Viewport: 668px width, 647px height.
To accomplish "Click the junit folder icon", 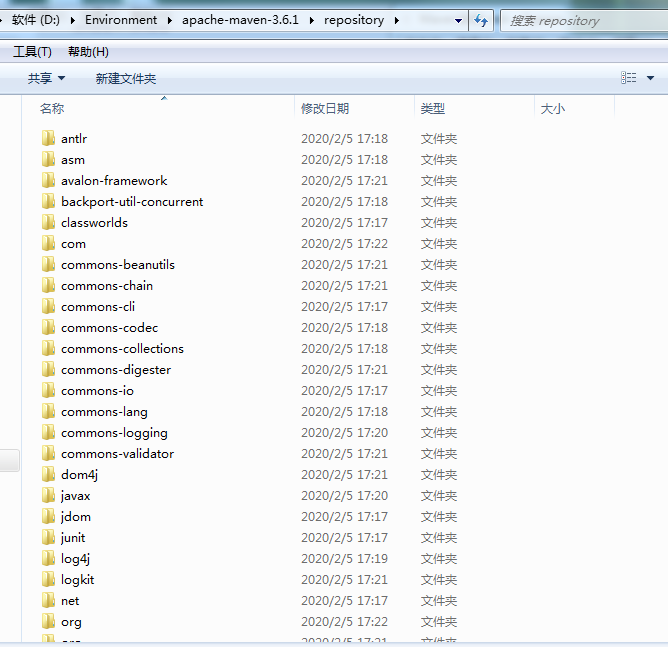I will (48, 537).
